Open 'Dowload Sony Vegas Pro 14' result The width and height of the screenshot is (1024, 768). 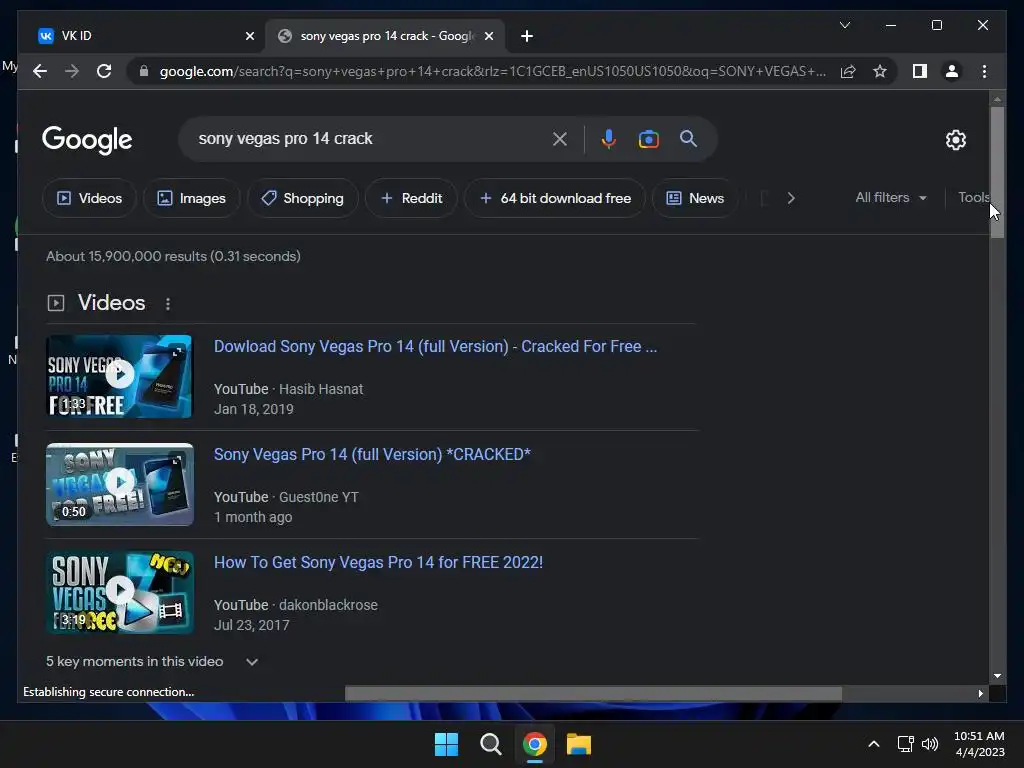[436, 346]
